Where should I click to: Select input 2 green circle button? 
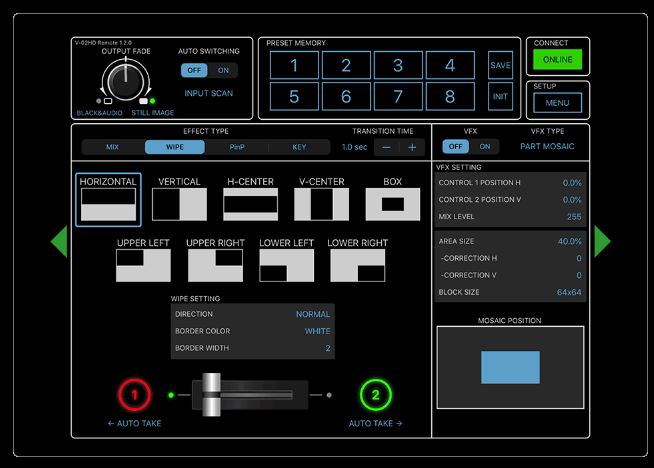click(x=375, y=395)
